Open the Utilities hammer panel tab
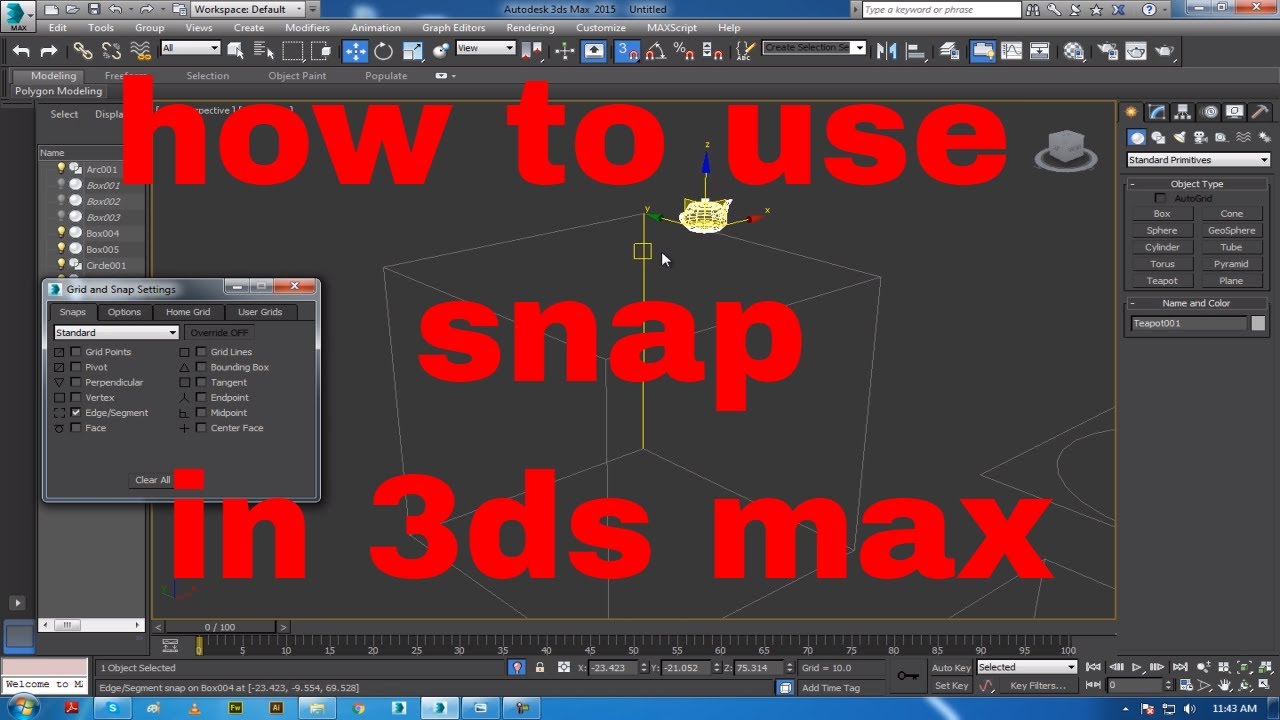Viewport: 1280px width, 720px height. [1260, 112]
